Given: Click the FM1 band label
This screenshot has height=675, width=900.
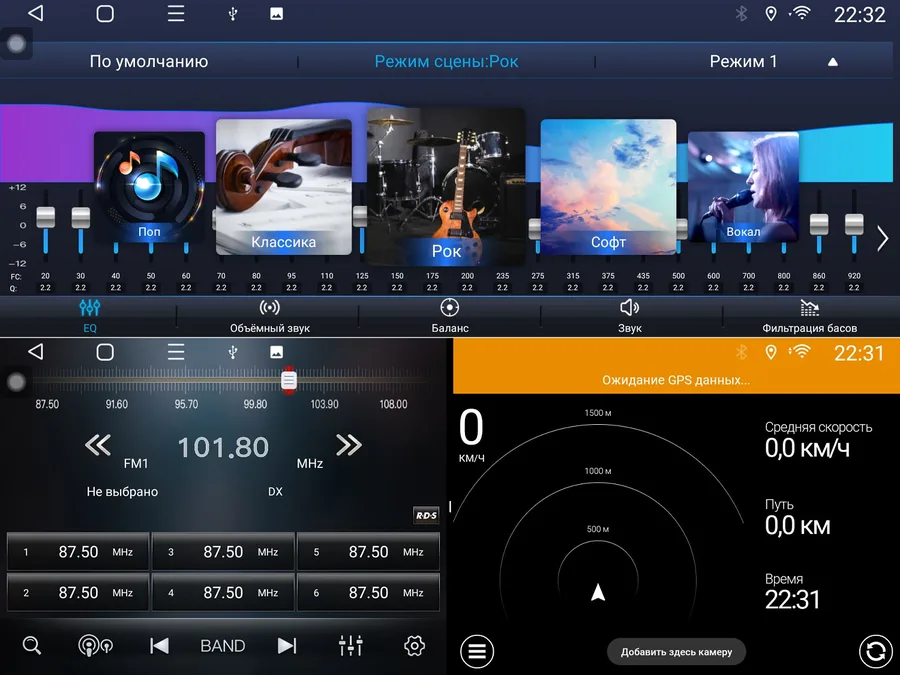Looking at the screenshot, I should (x=135, y=463).
